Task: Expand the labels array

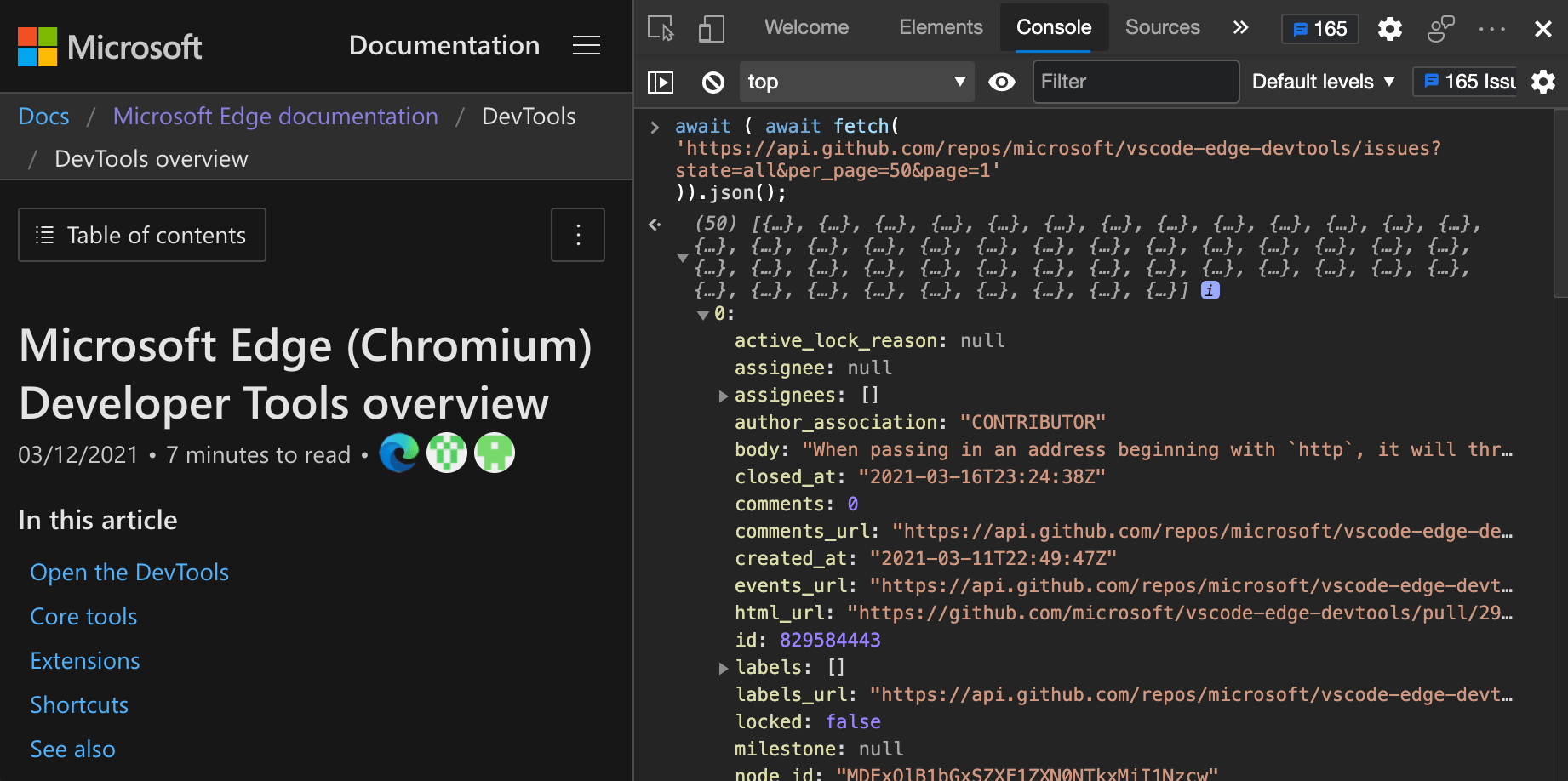Action: tap(723, 668)
